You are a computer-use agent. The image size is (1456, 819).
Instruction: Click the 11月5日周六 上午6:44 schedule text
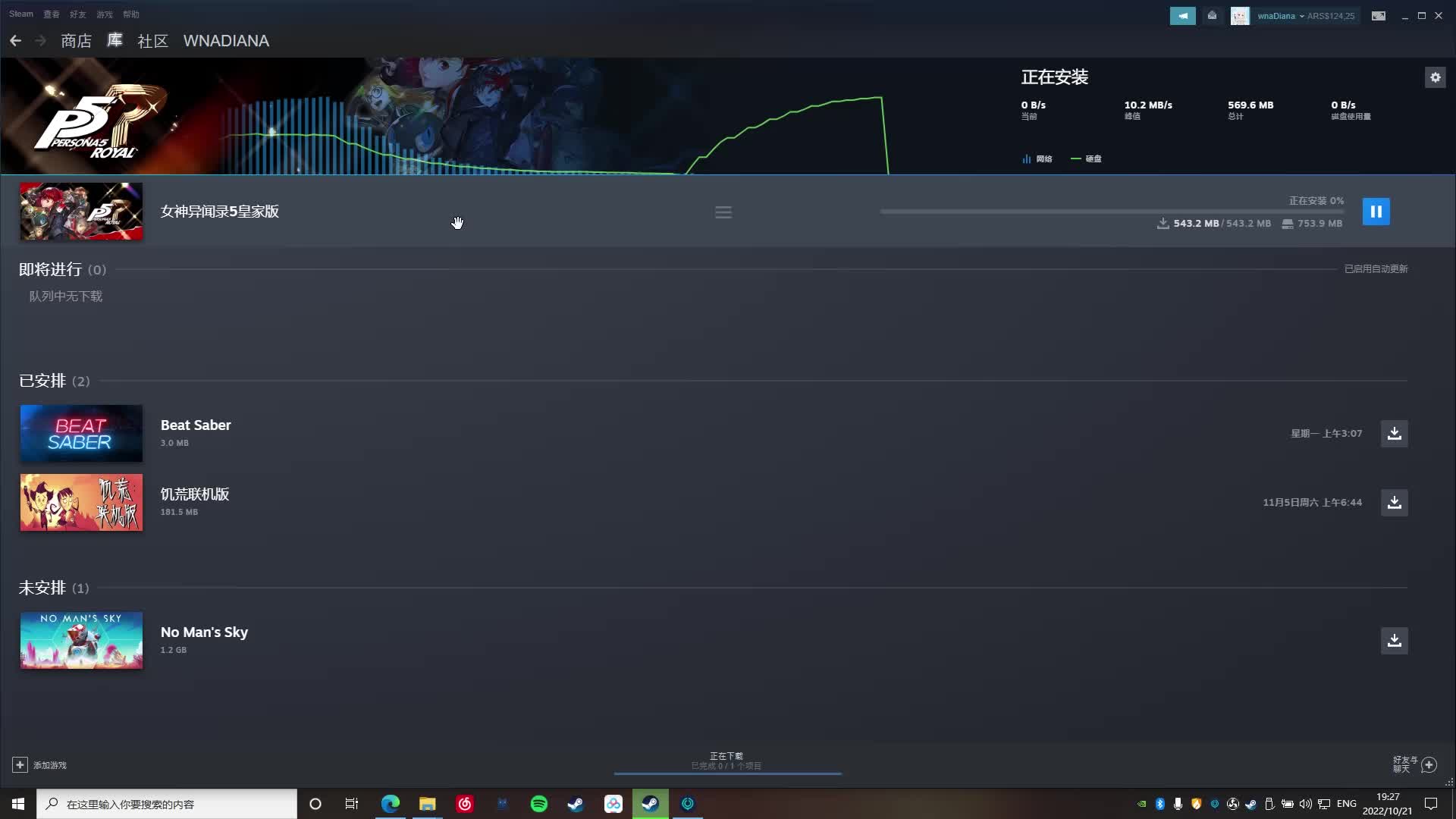click(x=1312, y=503)
